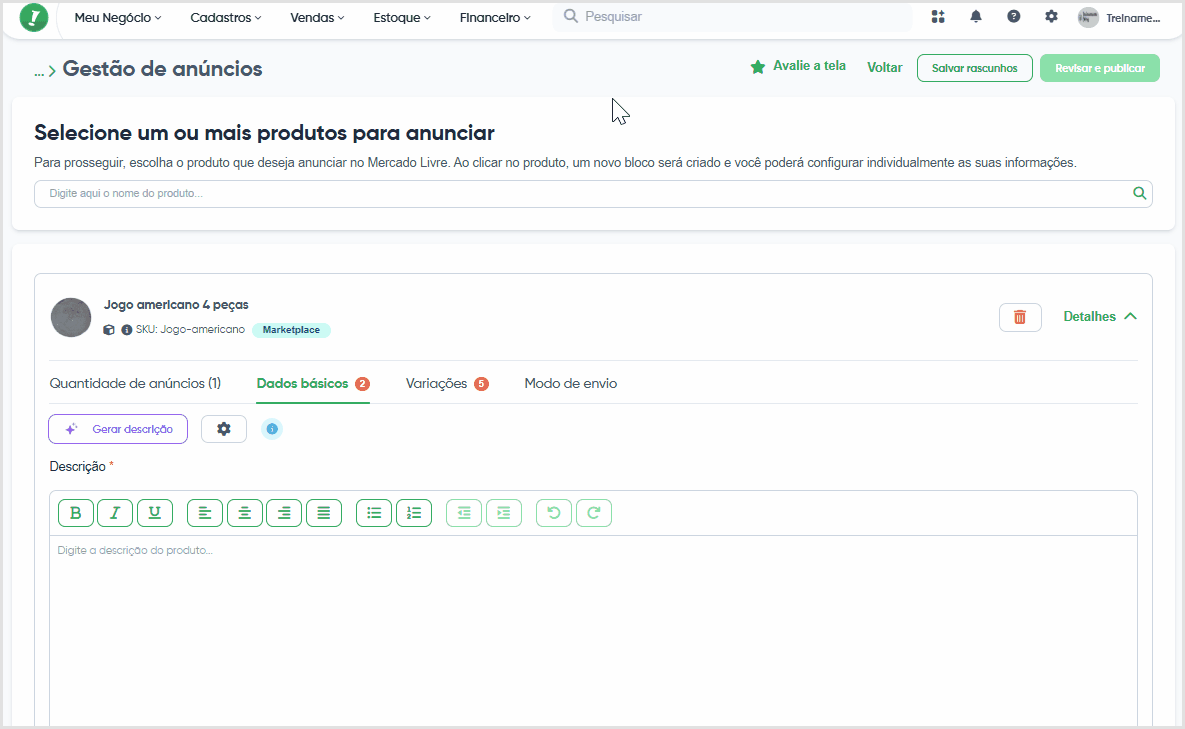Viewport: 1185px width, 729px height.
Task: Click the 'Jogo americano 4 peças' title
Action: [x=176, y=304]
